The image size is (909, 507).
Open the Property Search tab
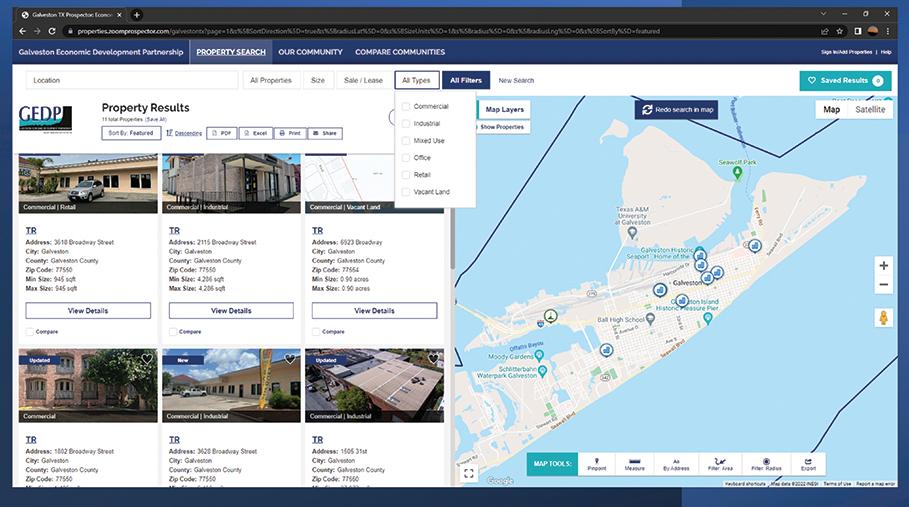click(x=231, y=52)
